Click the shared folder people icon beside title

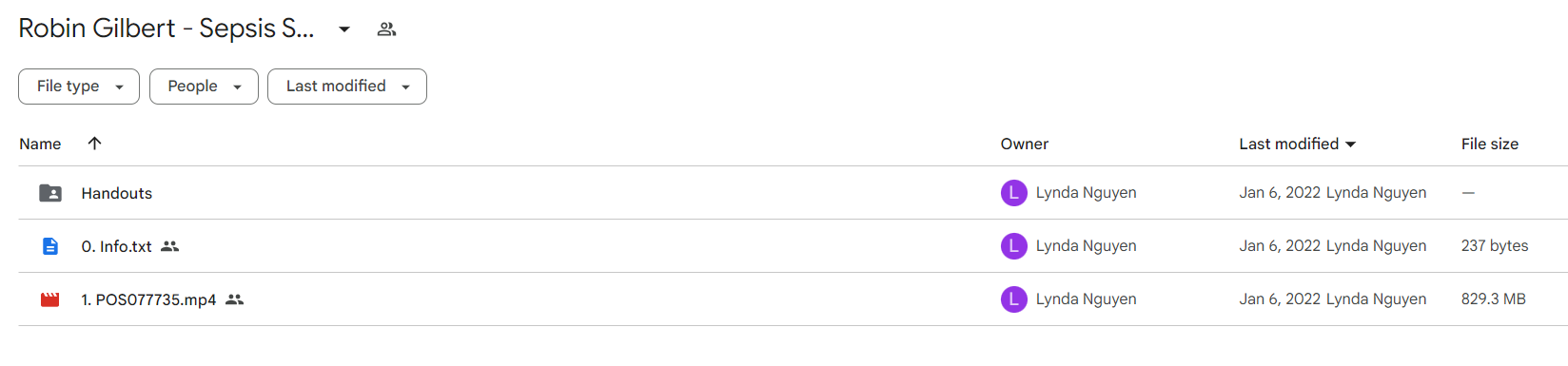coord(386,29)
